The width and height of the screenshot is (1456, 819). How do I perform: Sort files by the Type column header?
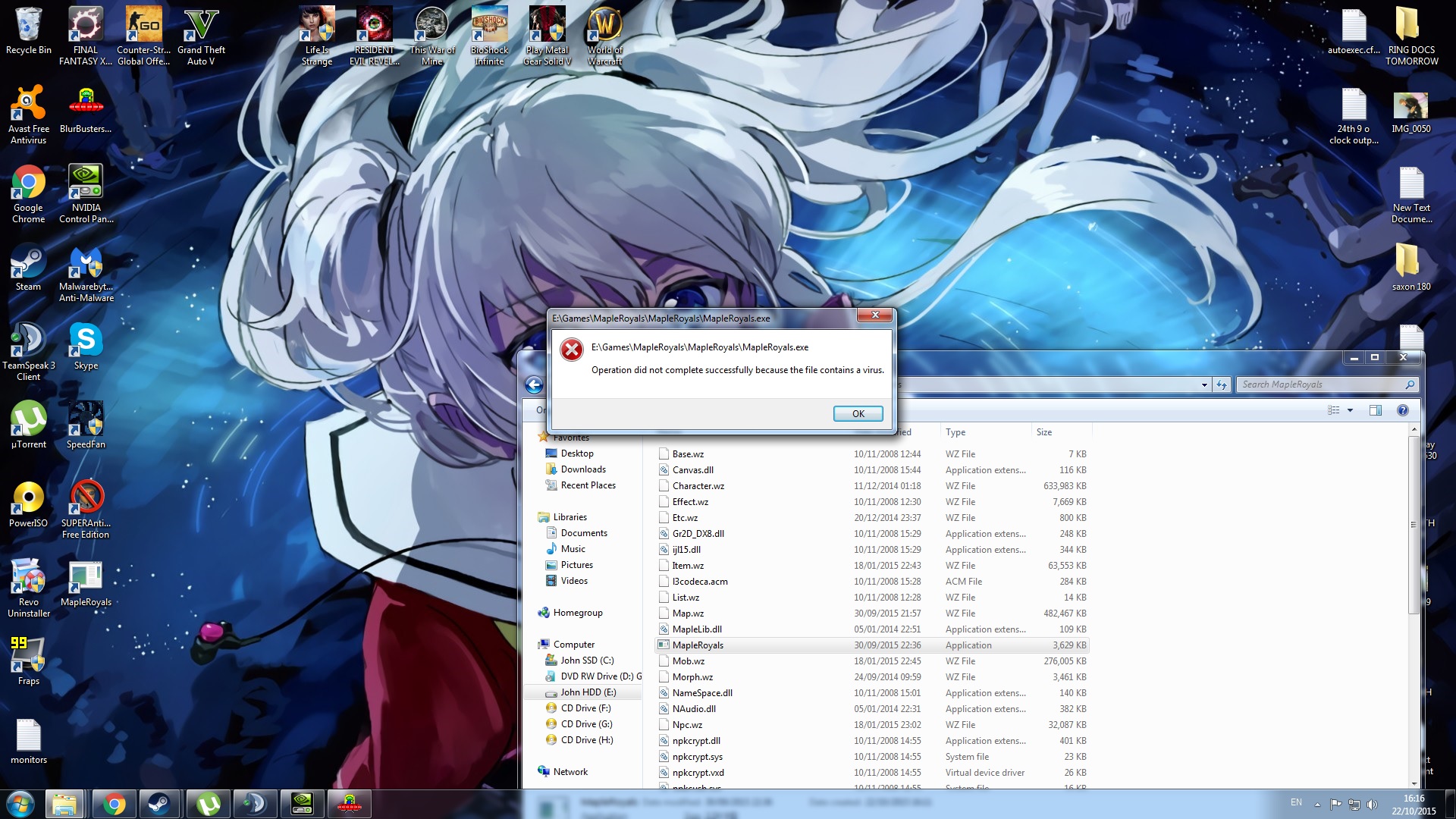tap(985, 432)
